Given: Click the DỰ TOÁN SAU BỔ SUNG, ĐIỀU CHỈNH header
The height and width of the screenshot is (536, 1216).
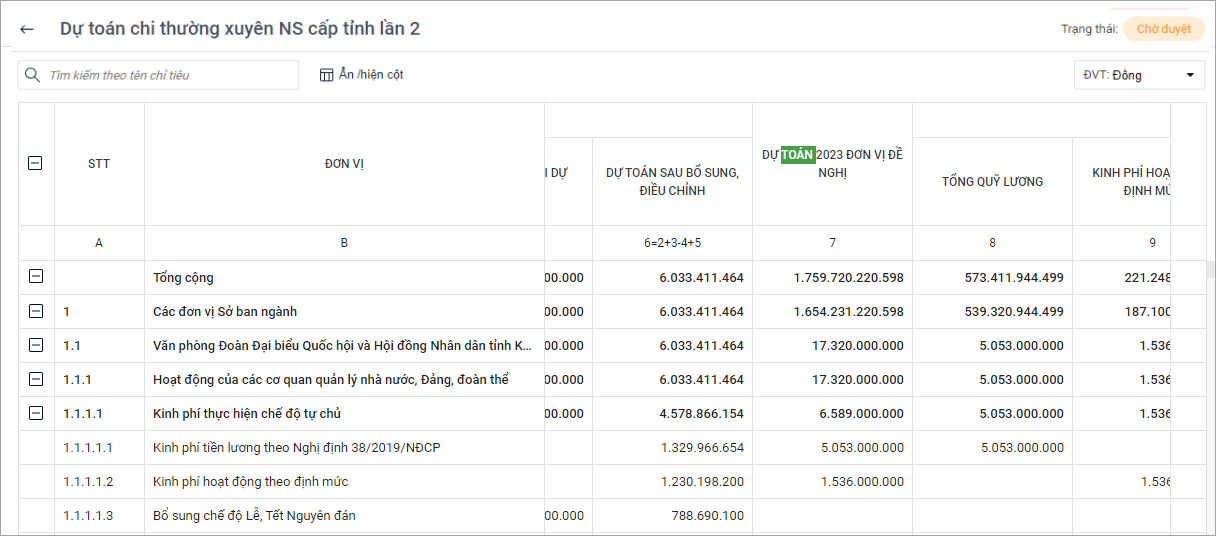Looking at the screenshot, I should tap(672, 181).
